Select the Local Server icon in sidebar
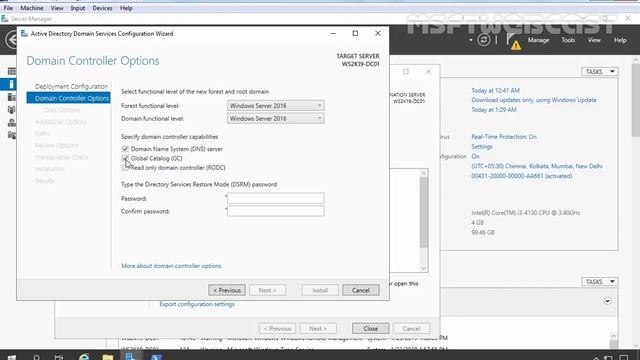 11,84
